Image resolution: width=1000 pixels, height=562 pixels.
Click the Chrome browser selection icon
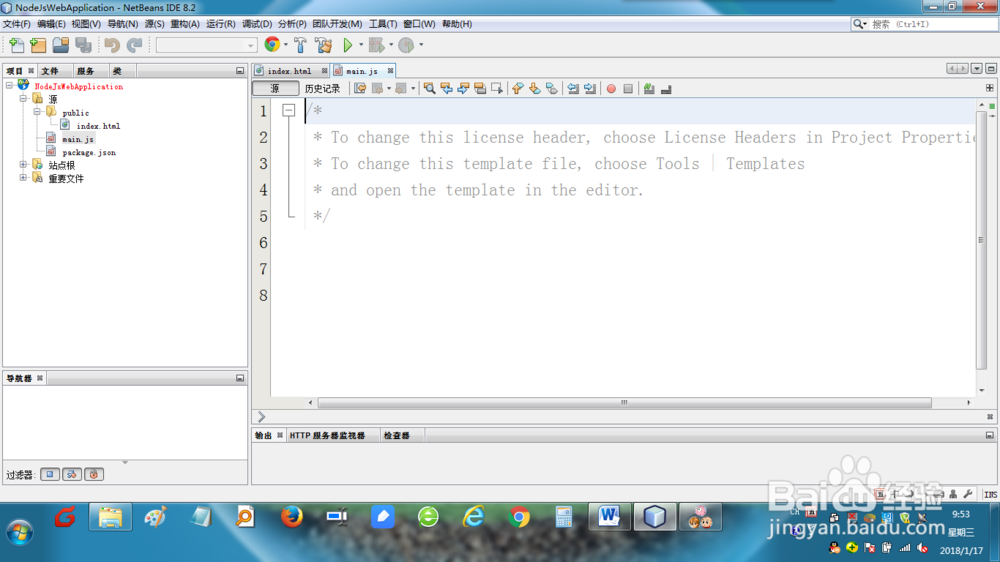coord(272,44)
